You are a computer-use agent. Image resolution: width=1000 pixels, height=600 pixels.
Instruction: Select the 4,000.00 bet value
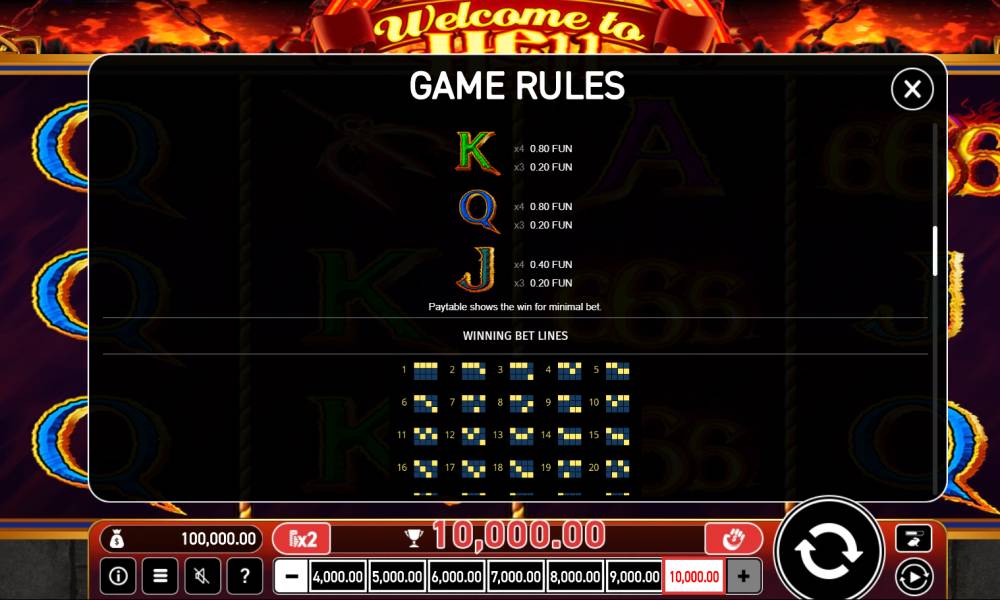click(x=338, y=576)
